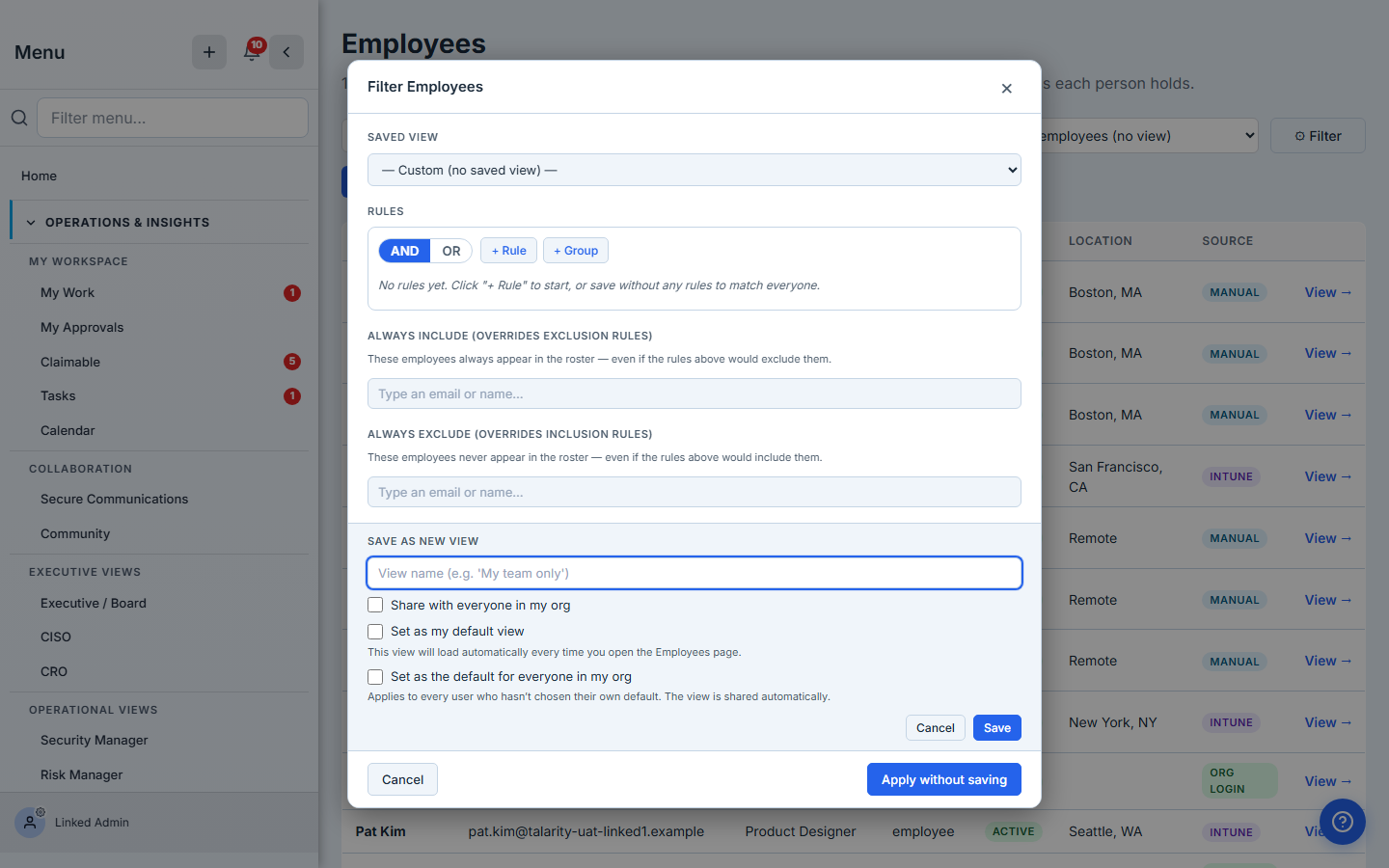Collapse the Operations & Insights section
The width and height of the screenshot is (1389, 868).
click(160, 222)
